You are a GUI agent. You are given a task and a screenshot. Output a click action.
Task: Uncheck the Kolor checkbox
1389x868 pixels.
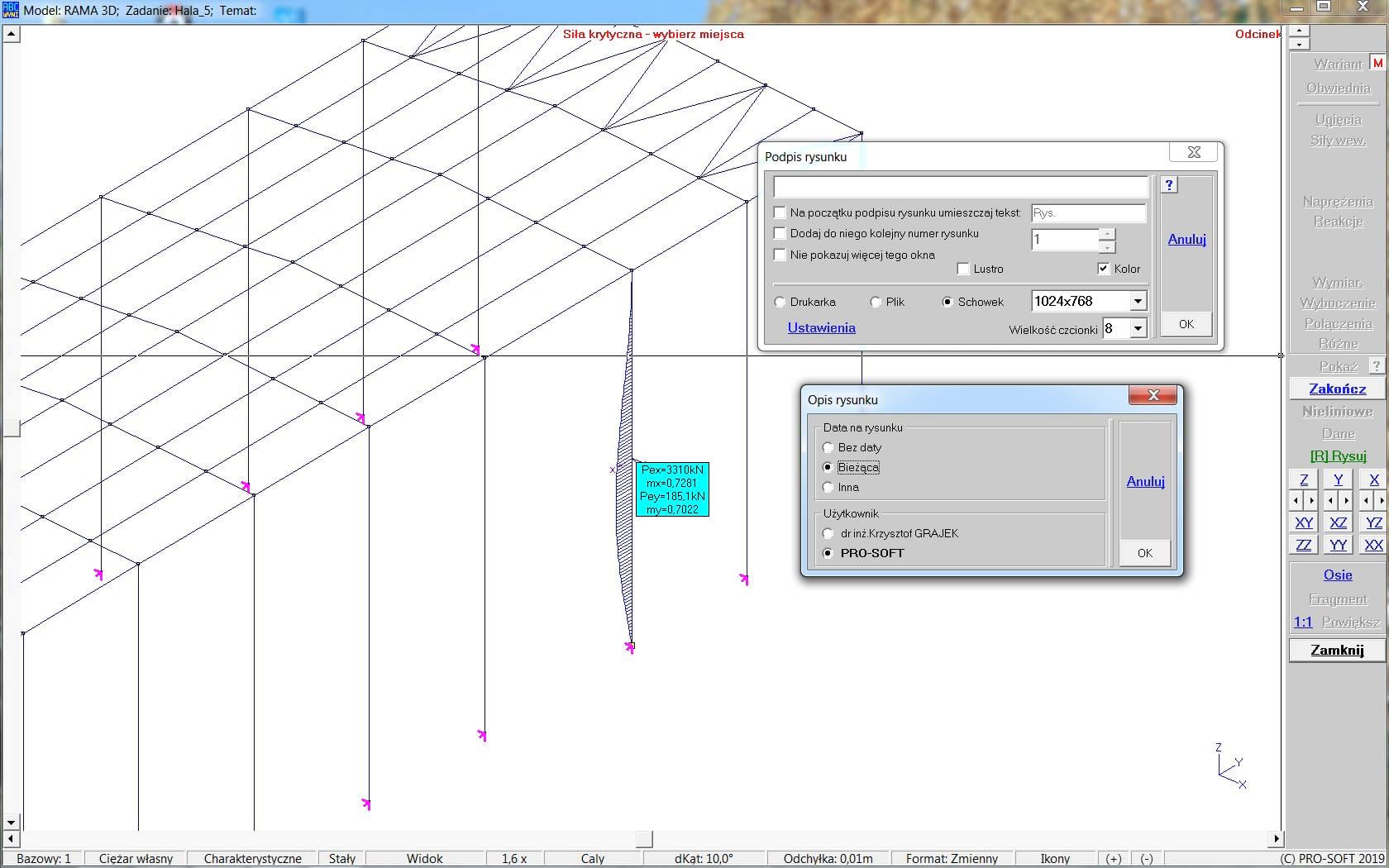1103,269
